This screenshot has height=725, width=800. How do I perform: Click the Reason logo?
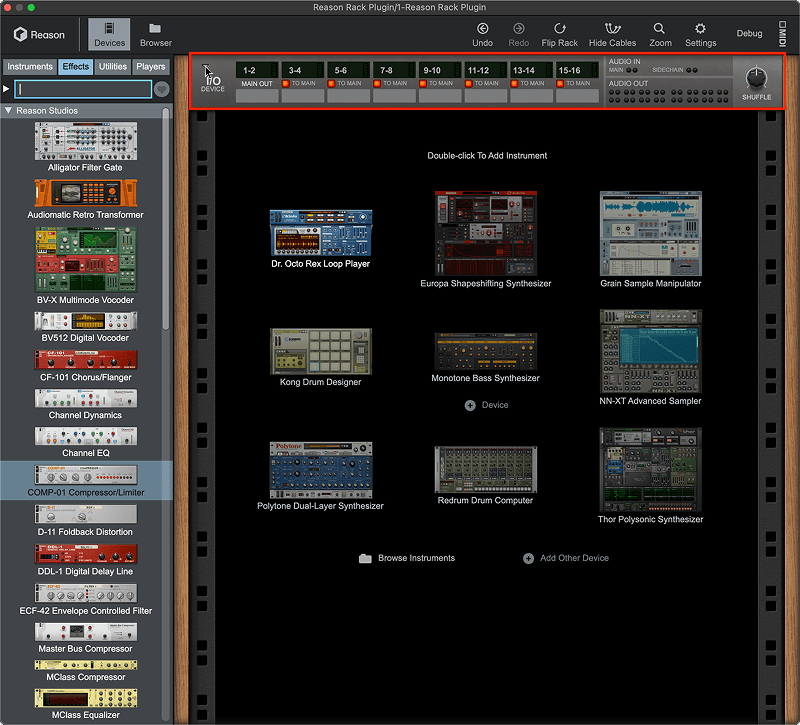click(39, 35)
